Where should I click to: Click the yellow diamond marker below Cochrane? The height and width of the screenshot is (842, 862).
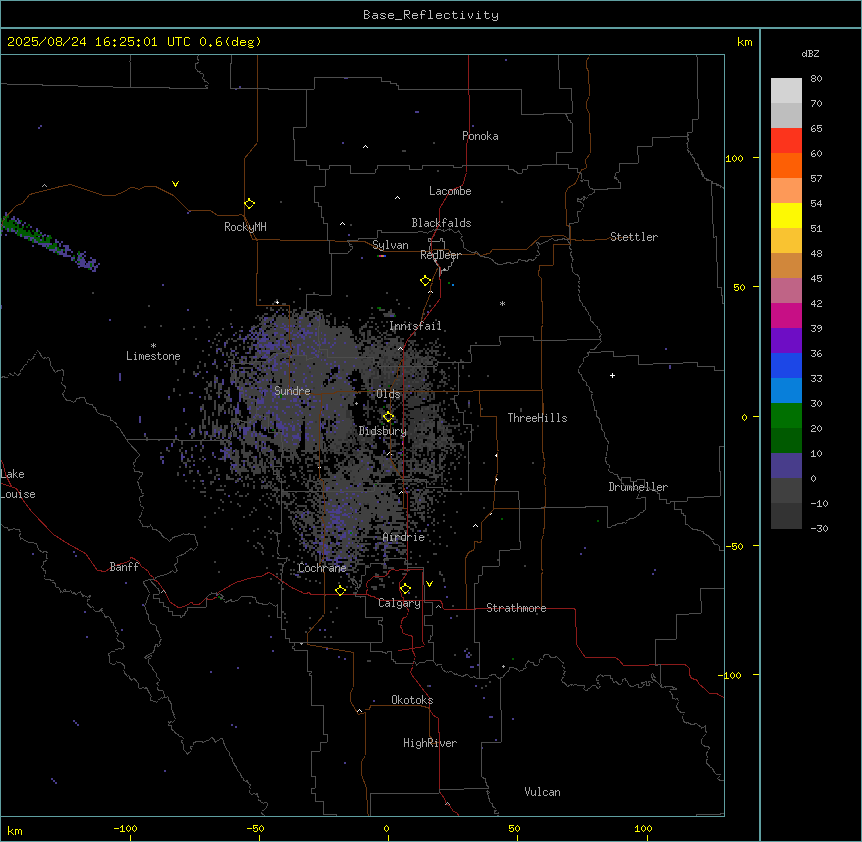coord(340,590)
